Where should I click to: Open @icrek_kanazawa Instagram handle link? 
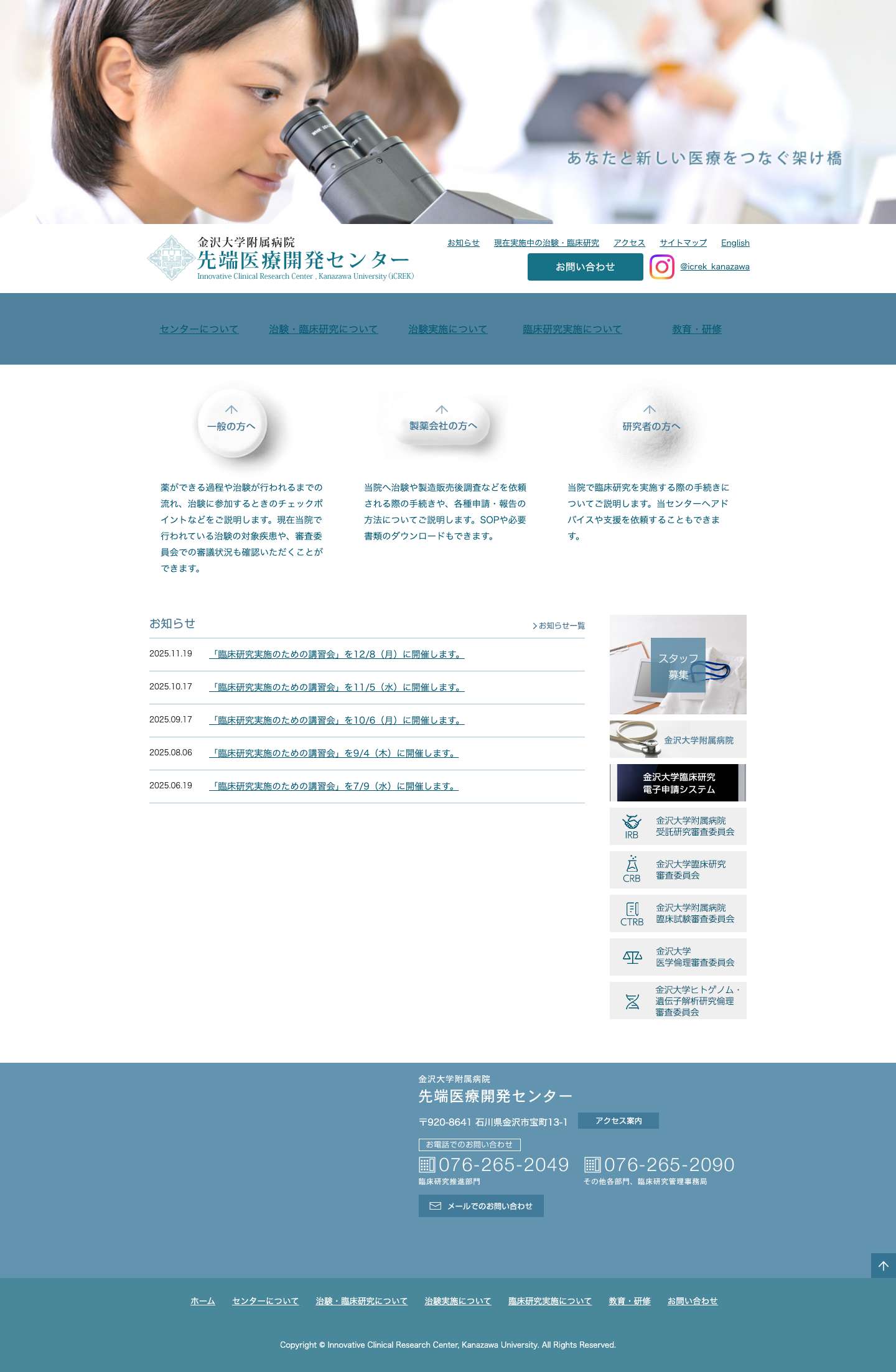point(715,266)
